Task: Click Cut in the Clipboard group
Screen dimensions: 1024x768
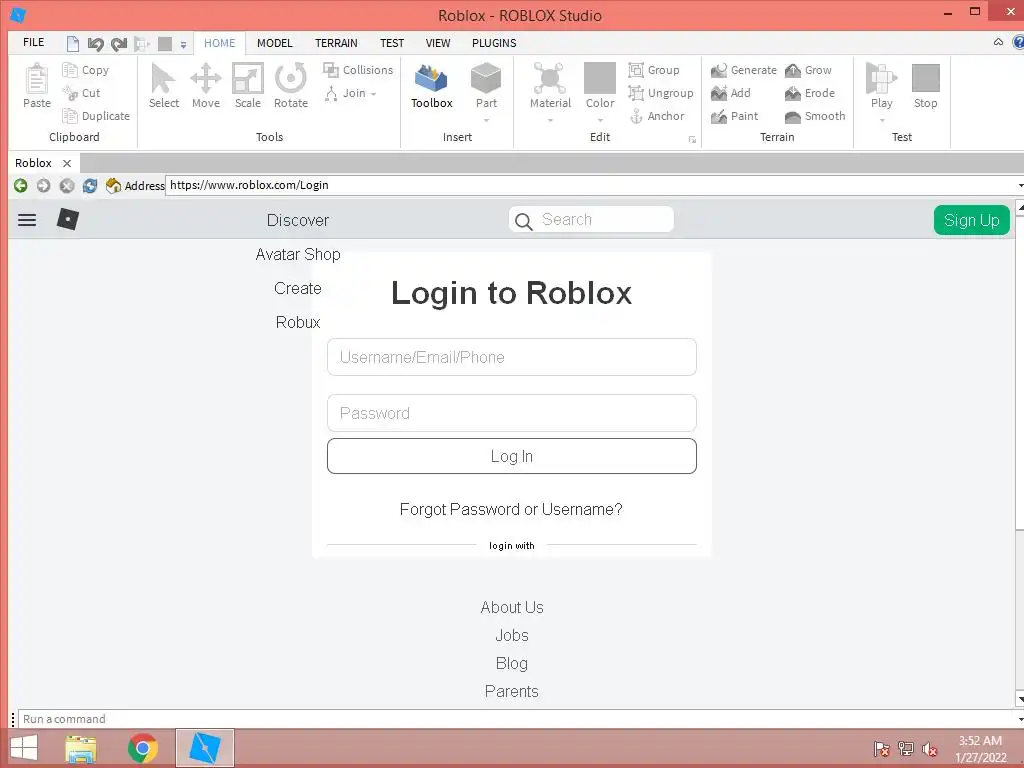Action: 82,93
